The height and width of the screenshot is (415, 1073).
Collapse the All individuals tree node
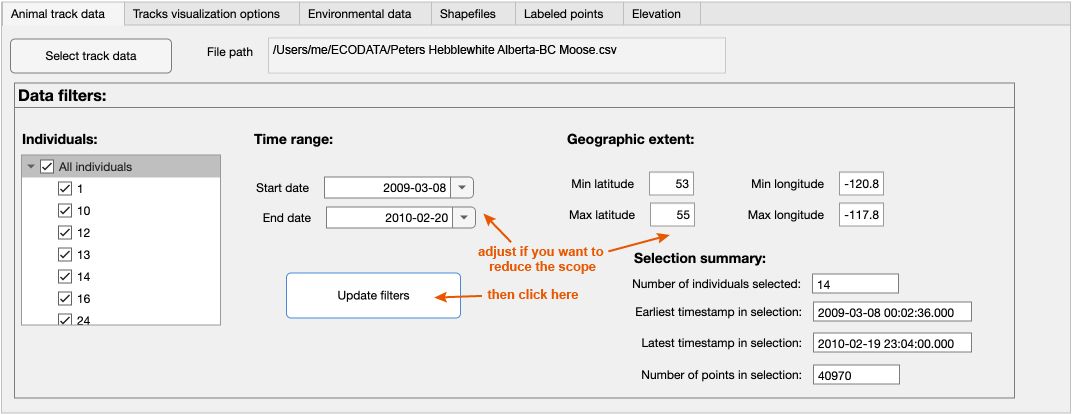[x=31, y=167]
